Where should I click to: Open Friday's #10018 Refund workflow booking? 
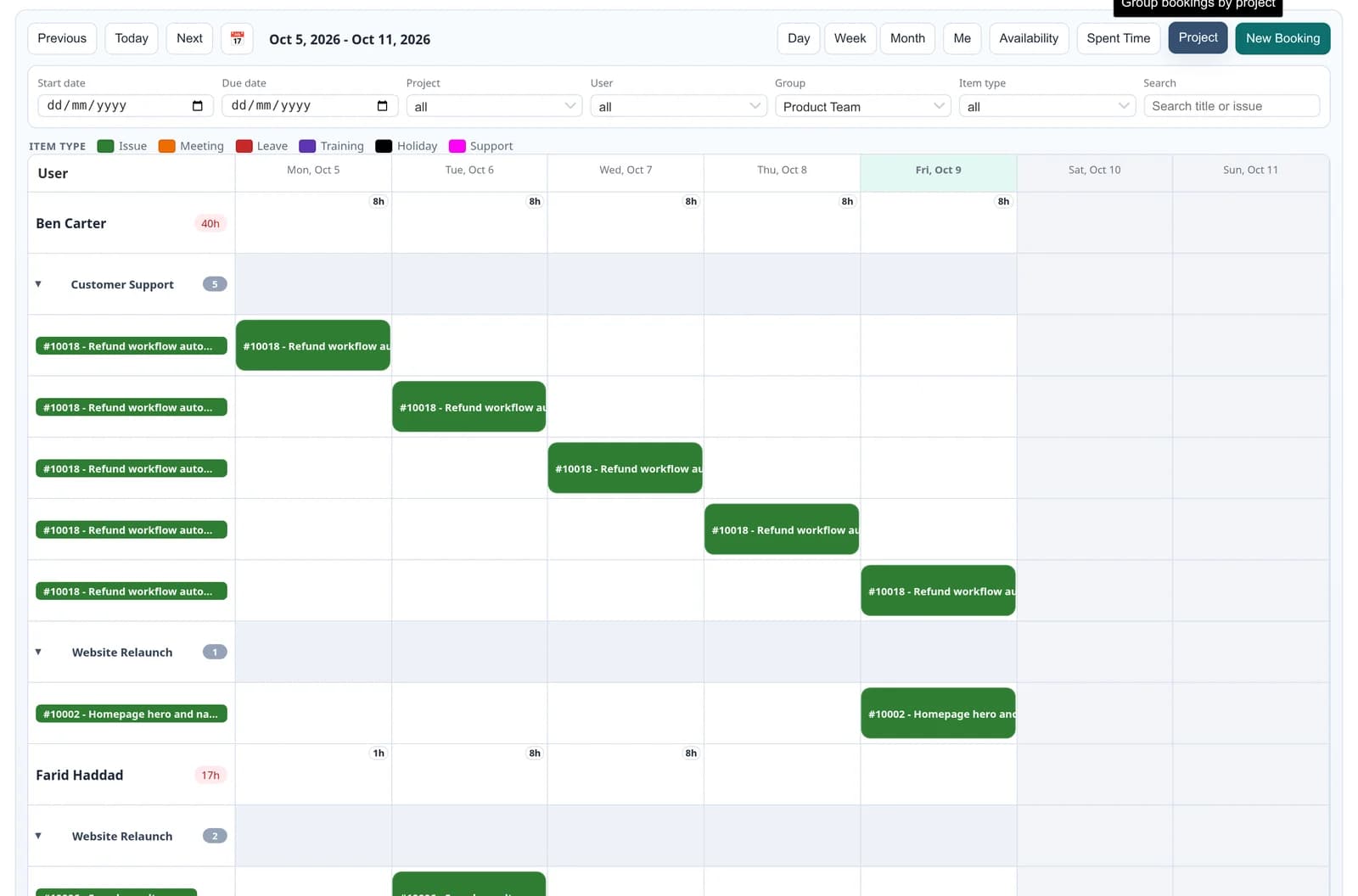click(x=938, y=591)
